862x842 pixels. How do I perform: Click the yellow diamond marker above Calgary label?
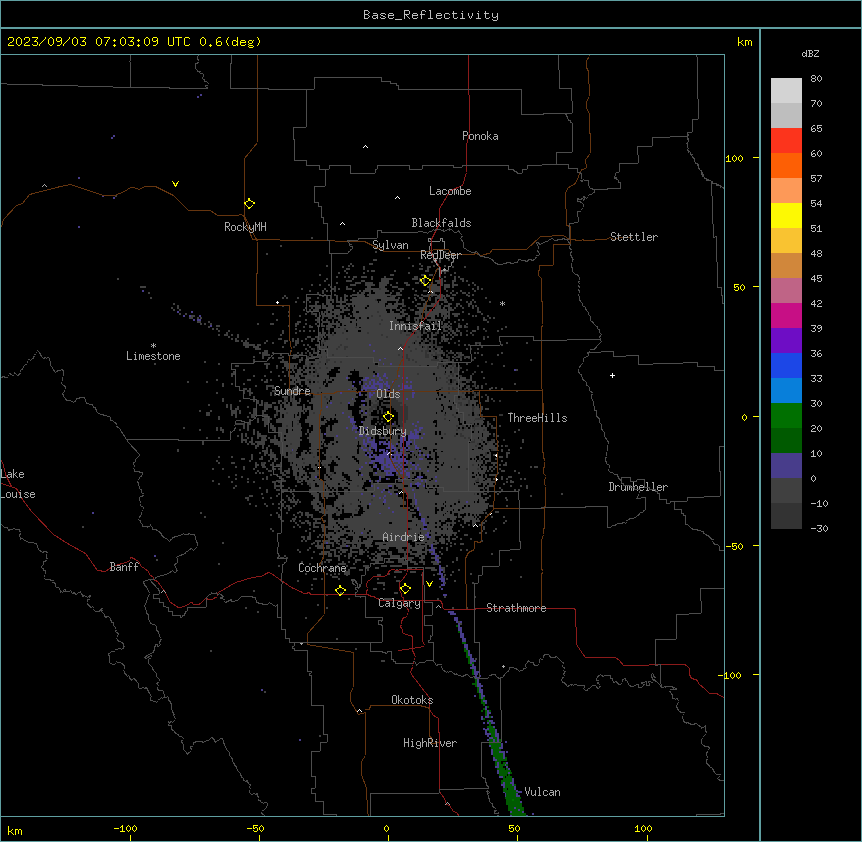(405, 589)
